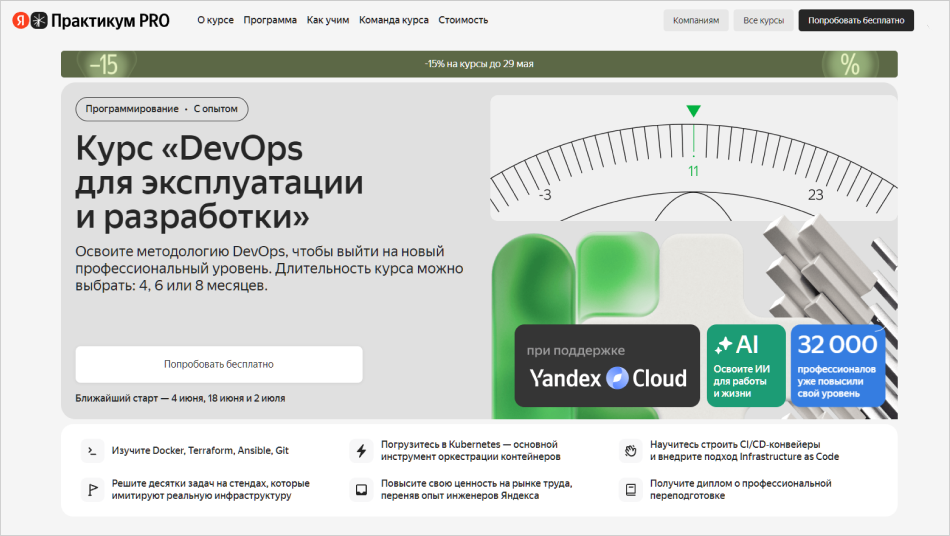Click the gauge value 11
The height and width of the screenshot is (536, 950).
(x=693, y=171)
